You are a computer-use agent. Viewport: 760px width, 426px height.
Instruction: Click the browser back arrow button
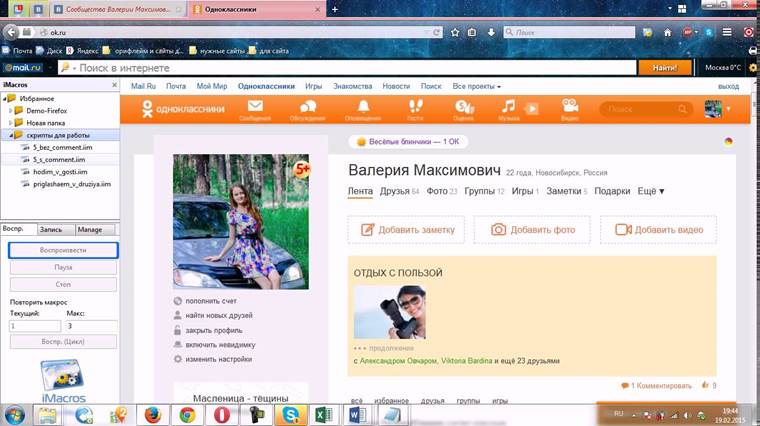click(x=11, y=32)
